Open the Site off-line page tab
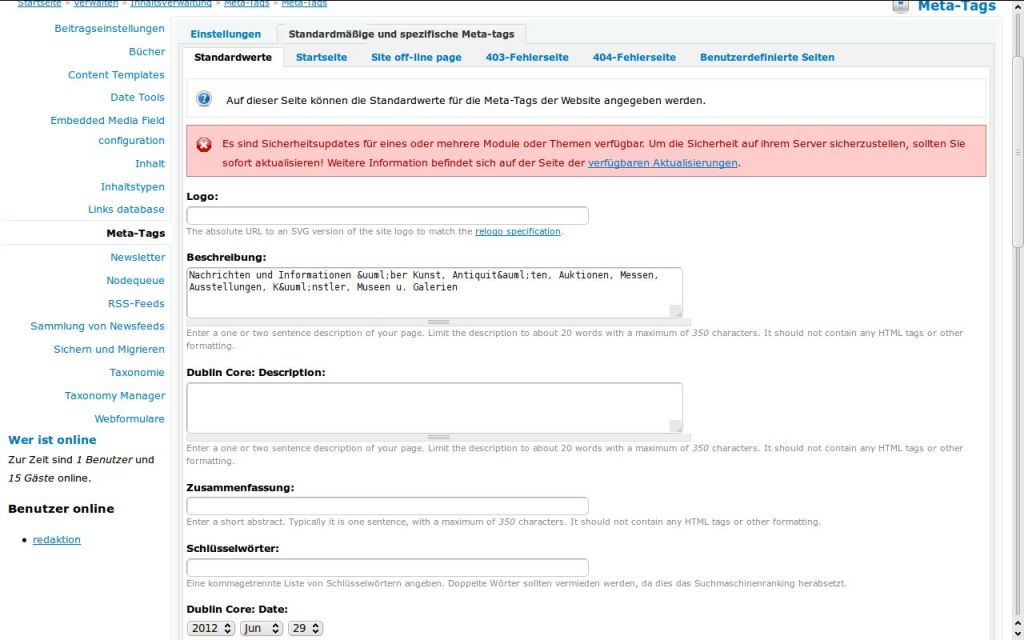1024x640 pixels. [x=416, y=57]
